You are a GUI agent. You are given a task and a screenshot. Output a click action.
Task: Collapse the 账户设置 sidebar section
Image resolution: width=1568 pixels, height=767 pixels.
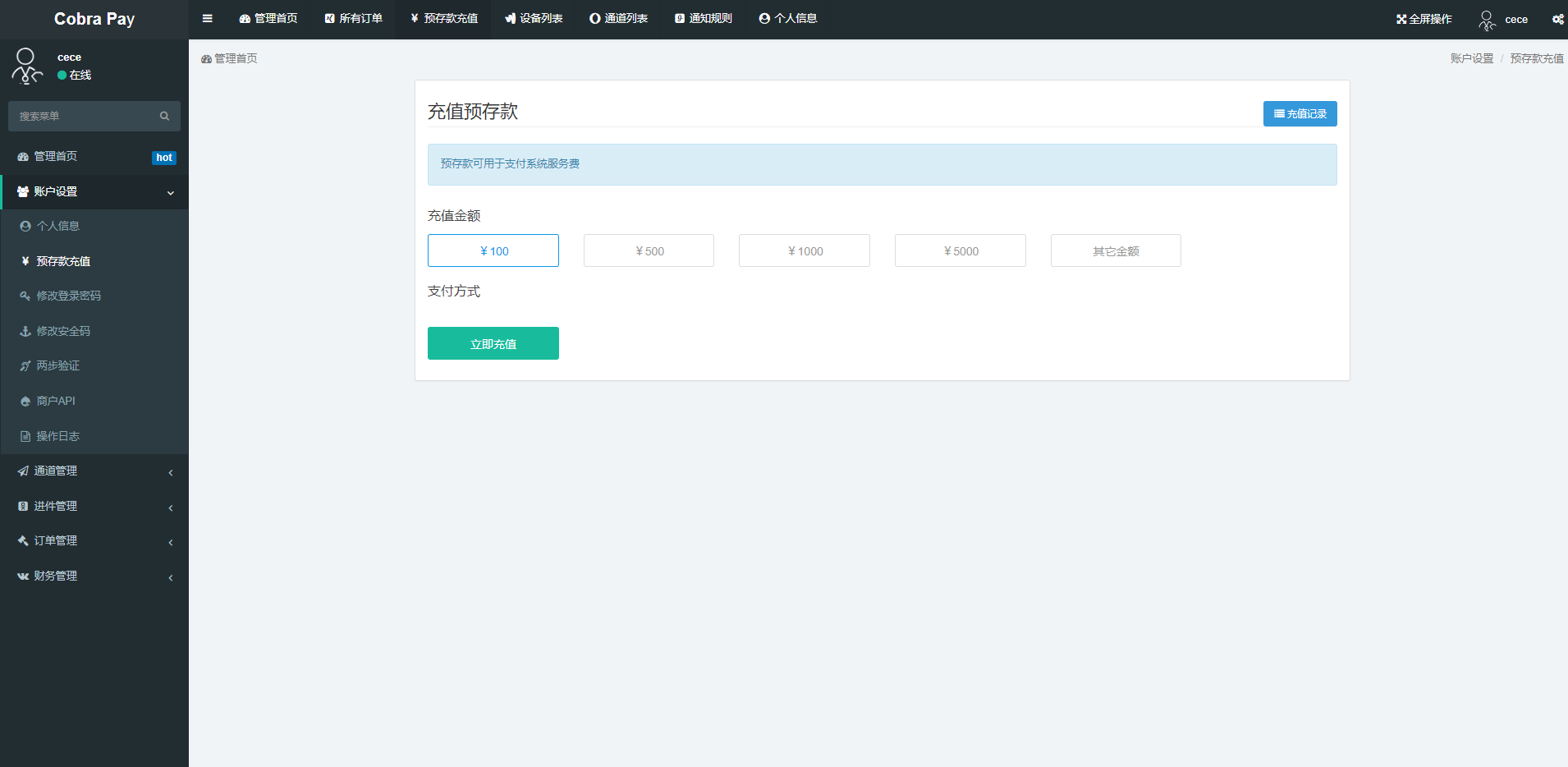[94, 191]
